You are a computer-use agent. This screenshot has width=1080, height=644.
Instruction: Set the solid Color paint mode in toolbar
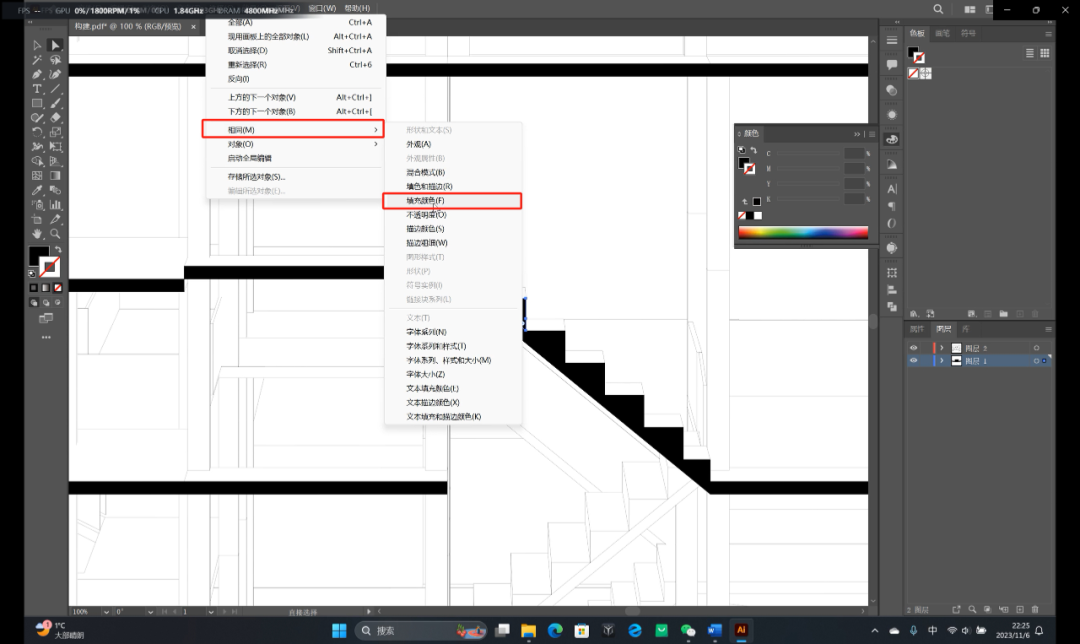pos(33,287)
